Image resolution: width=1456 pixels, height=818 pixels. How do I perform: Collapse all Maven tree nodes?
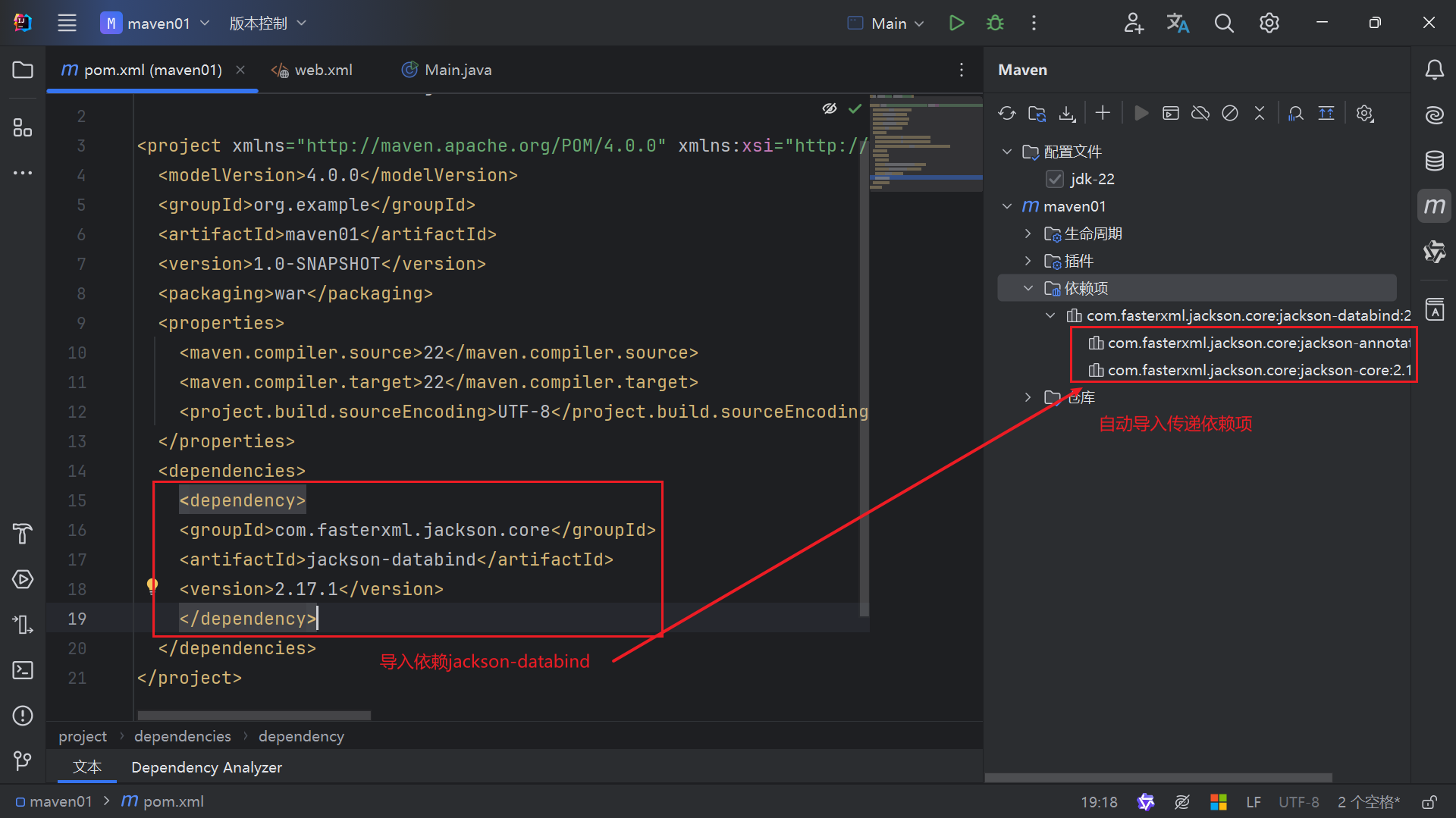tap(1260, 113)
